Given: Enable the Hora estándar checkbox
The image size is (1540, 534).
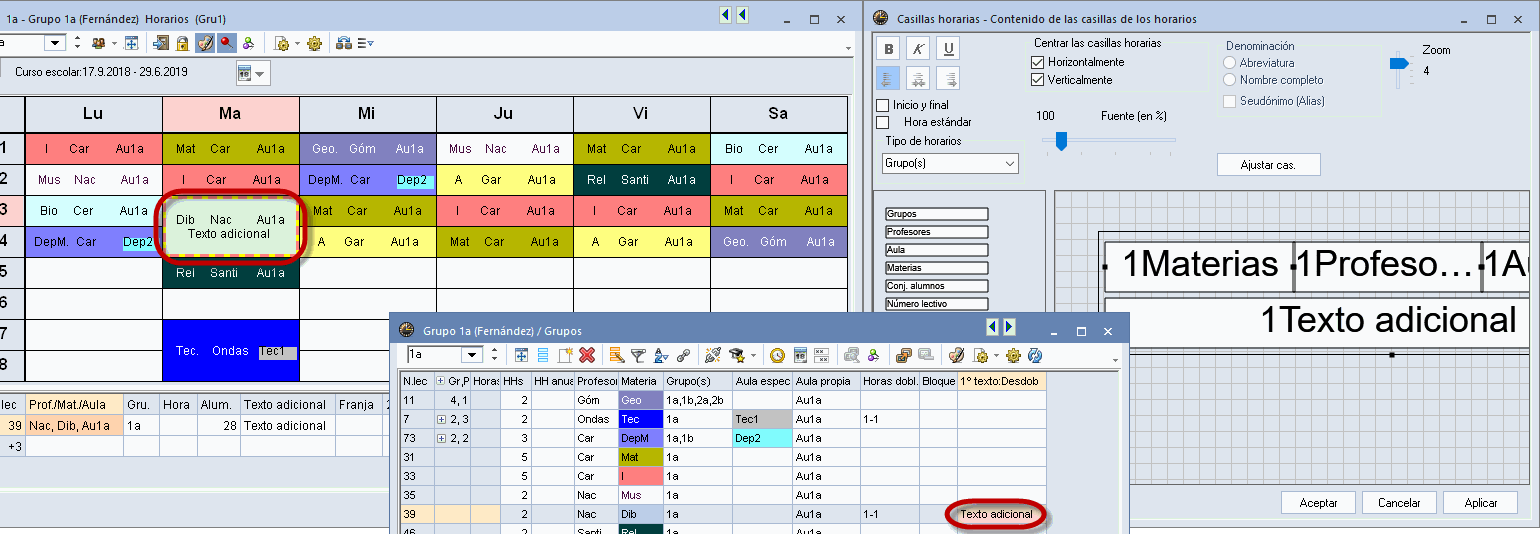Looking at the screenshot, I should pyautogui.click(x=882, y=122).
